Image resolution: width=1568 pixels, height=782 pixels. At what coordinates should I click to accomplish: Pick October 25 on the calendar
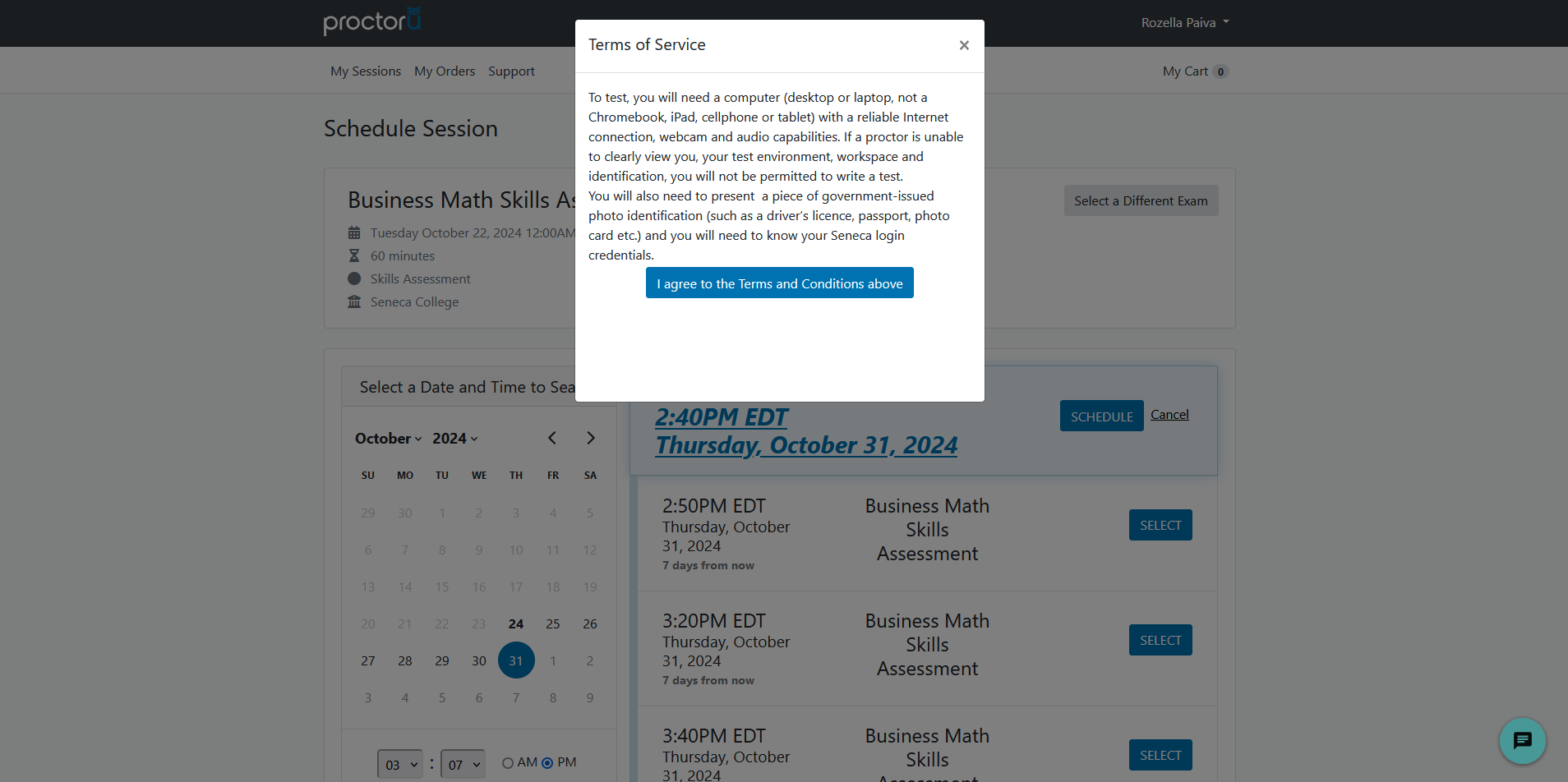pos(553,624)
